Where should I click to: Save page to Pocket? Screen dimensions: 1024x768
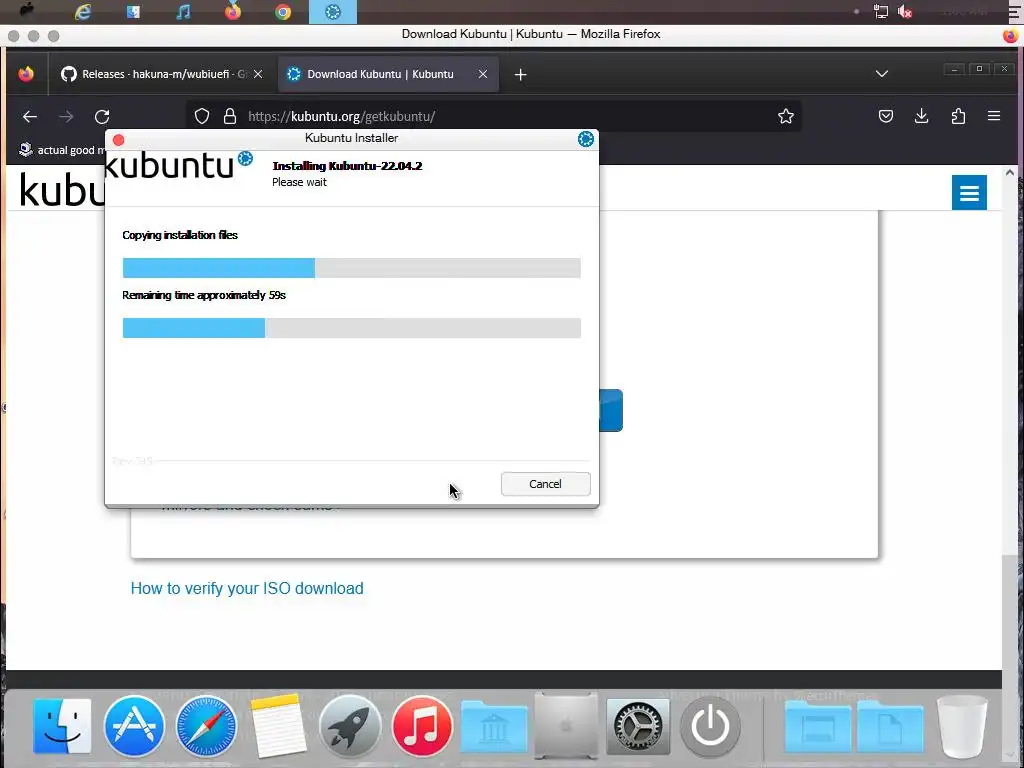(886, 116)
